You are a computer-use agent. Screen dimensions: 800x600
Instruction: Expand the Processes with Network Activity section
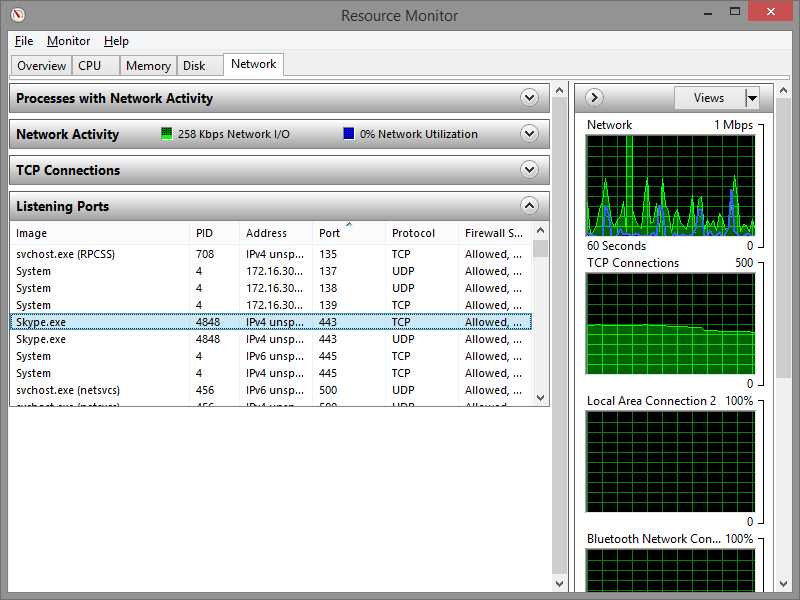coord(529,97)
